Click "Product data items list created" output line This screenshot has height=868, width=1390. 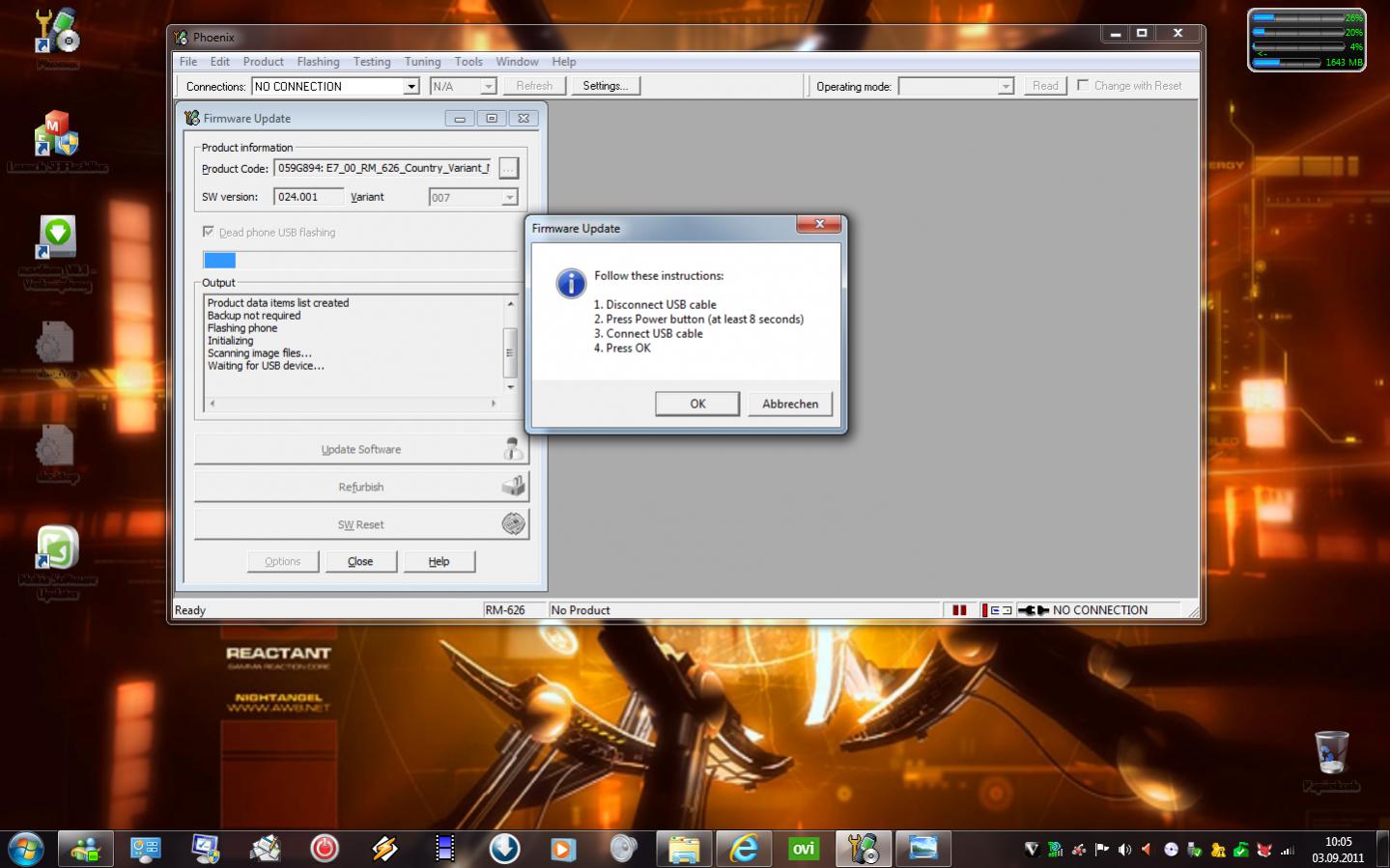coord(278,303)
